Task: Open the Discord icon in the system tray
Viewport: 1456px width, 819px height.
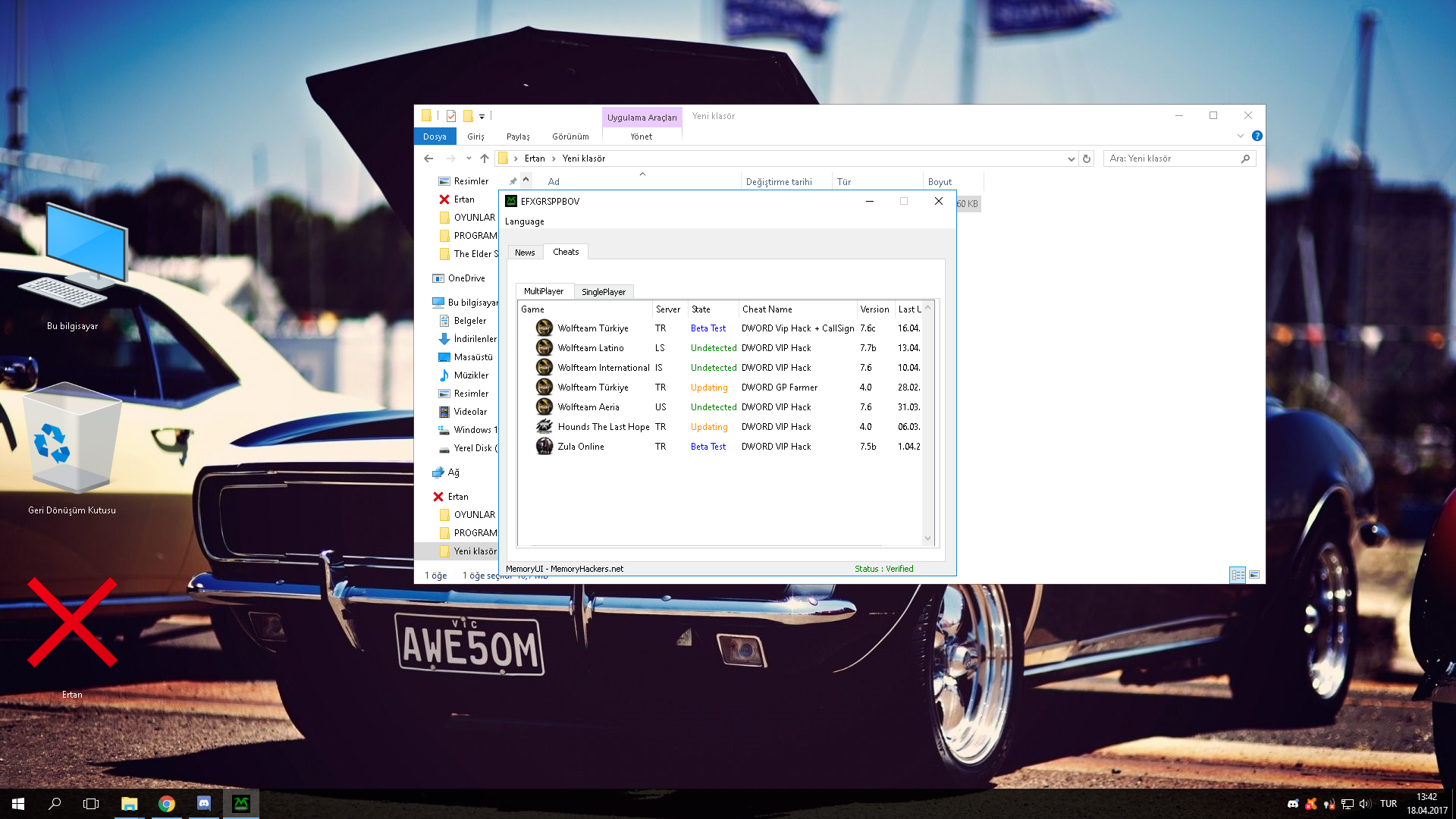Action: pos(1293,804)
